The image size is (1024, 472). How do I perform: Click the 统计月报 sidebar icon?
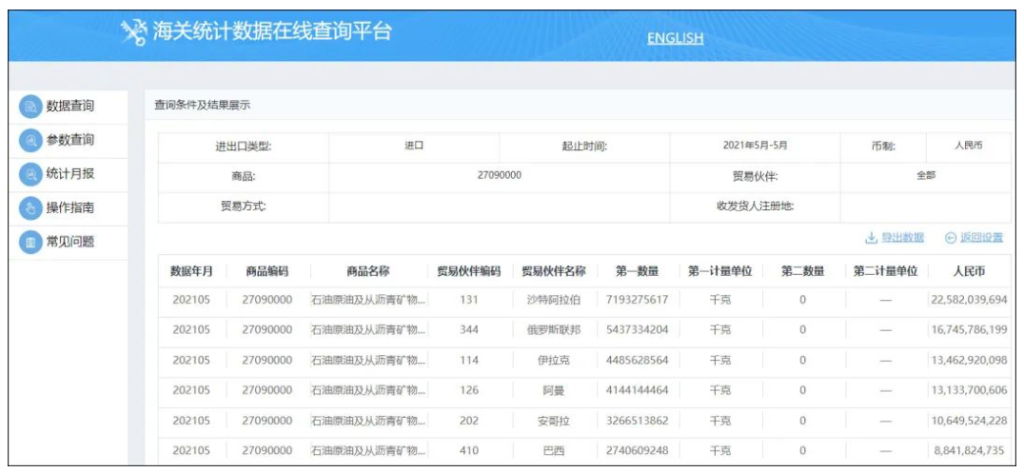(30, 174)
